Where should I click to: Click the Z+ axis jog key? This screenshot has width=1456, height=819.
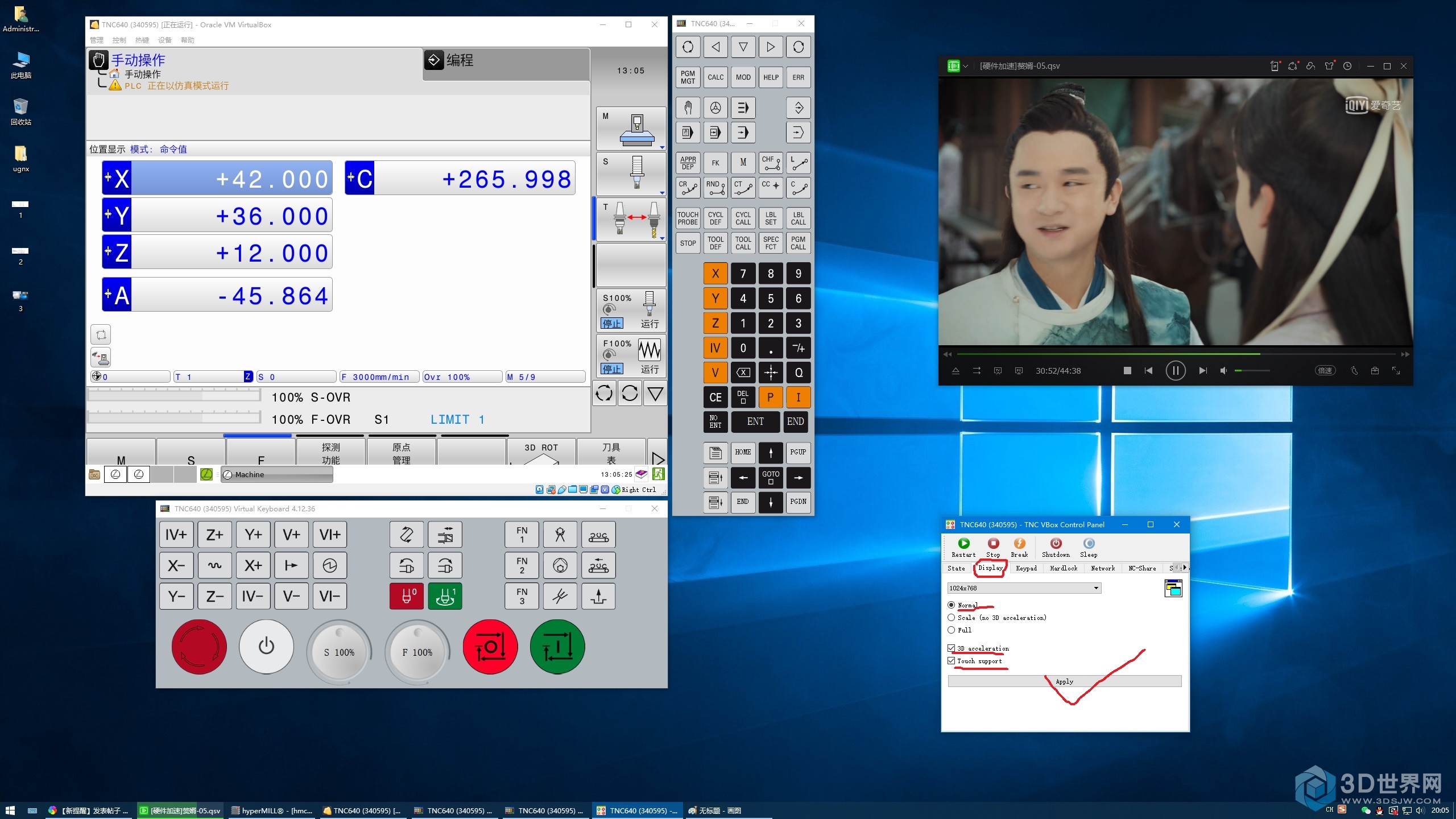pos(214,535)
